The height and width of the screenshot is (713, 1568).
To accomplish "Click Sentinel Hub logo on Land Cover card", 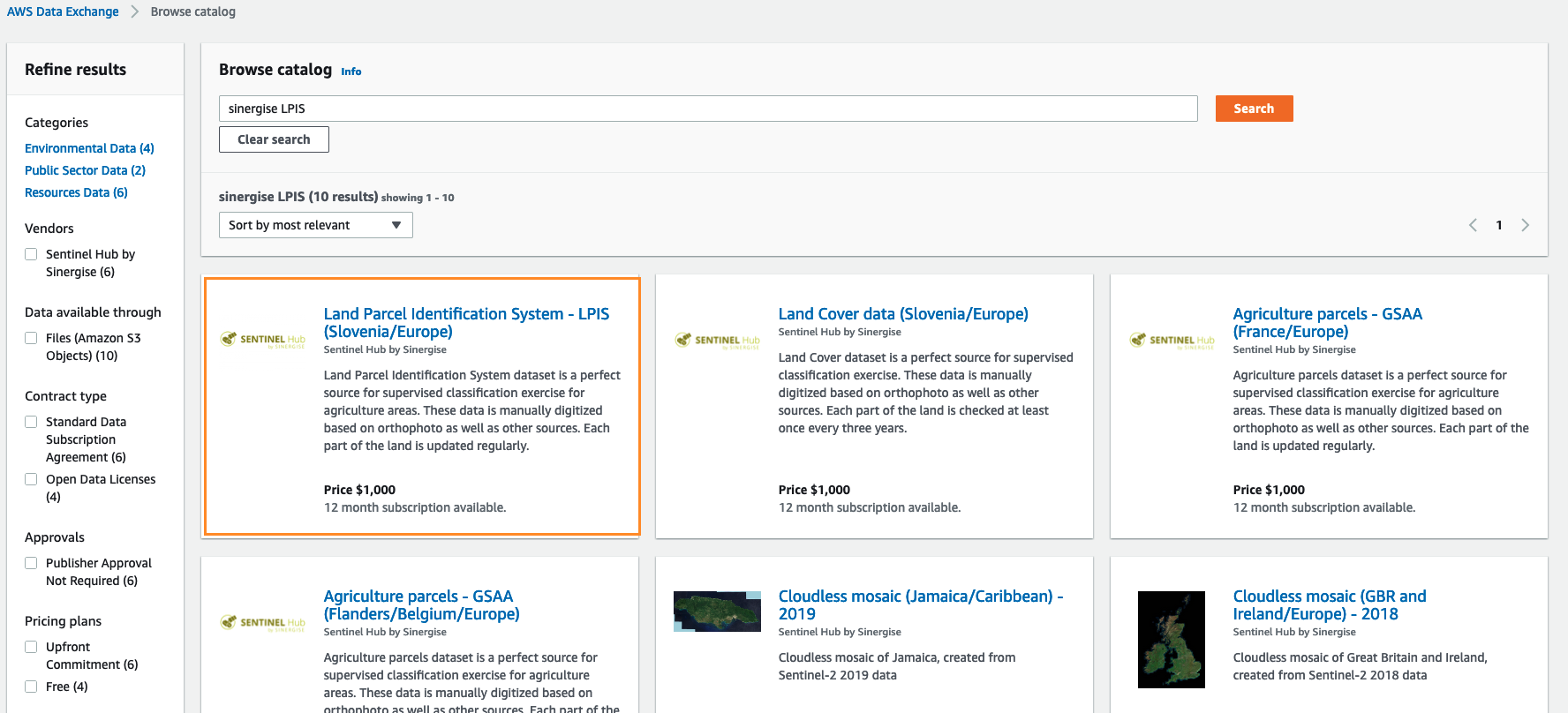I will pos(717,341).
